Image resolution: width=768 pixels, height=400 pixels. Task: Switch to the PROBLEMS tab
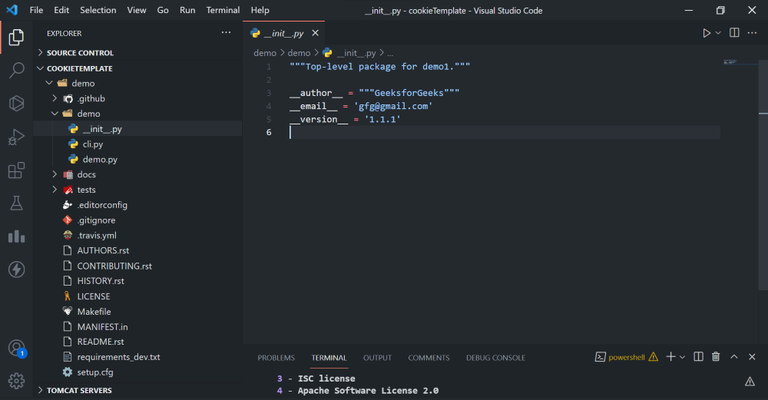coord(276,357)
